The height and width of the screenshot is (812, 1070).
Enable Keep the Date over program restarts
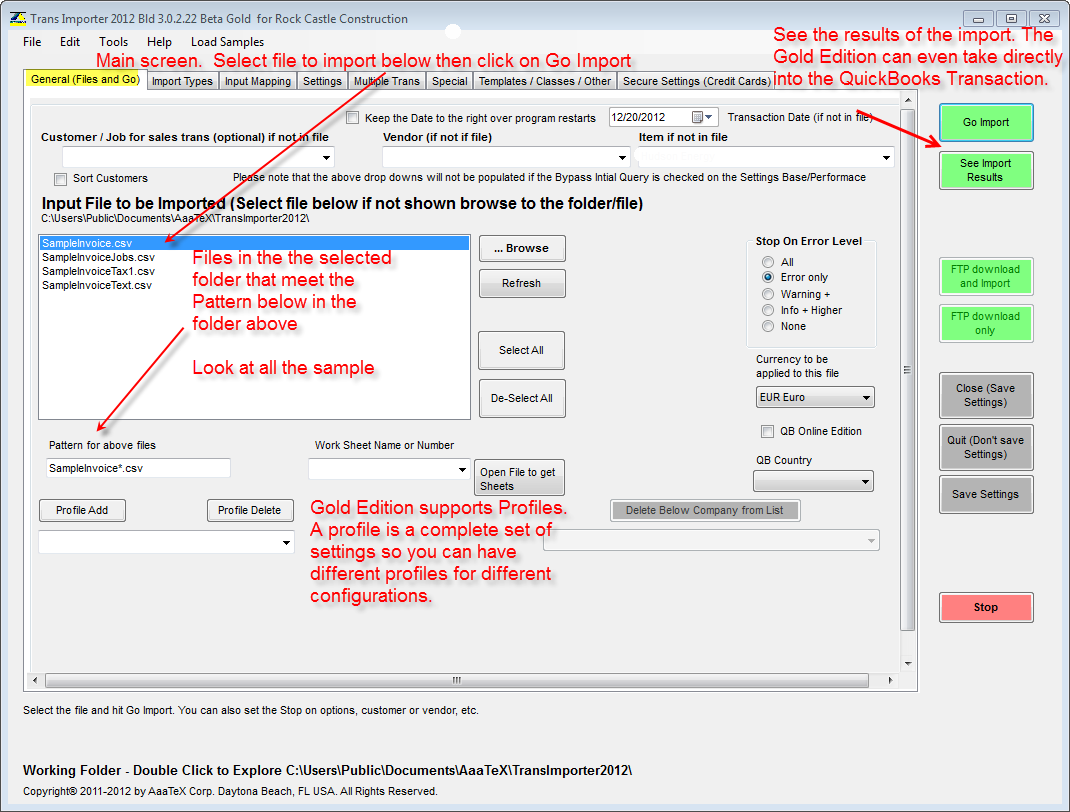[352, 118]
